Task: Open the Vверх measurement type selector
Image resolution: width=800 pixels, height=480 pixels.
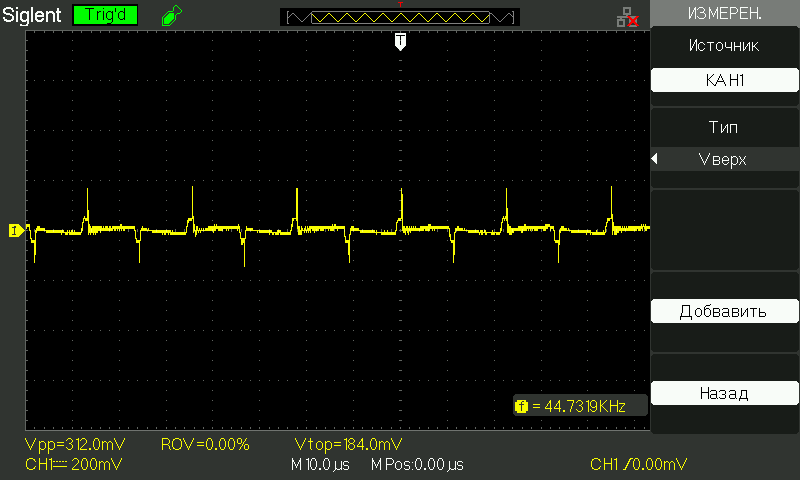Action: click(x=724, y=160)
